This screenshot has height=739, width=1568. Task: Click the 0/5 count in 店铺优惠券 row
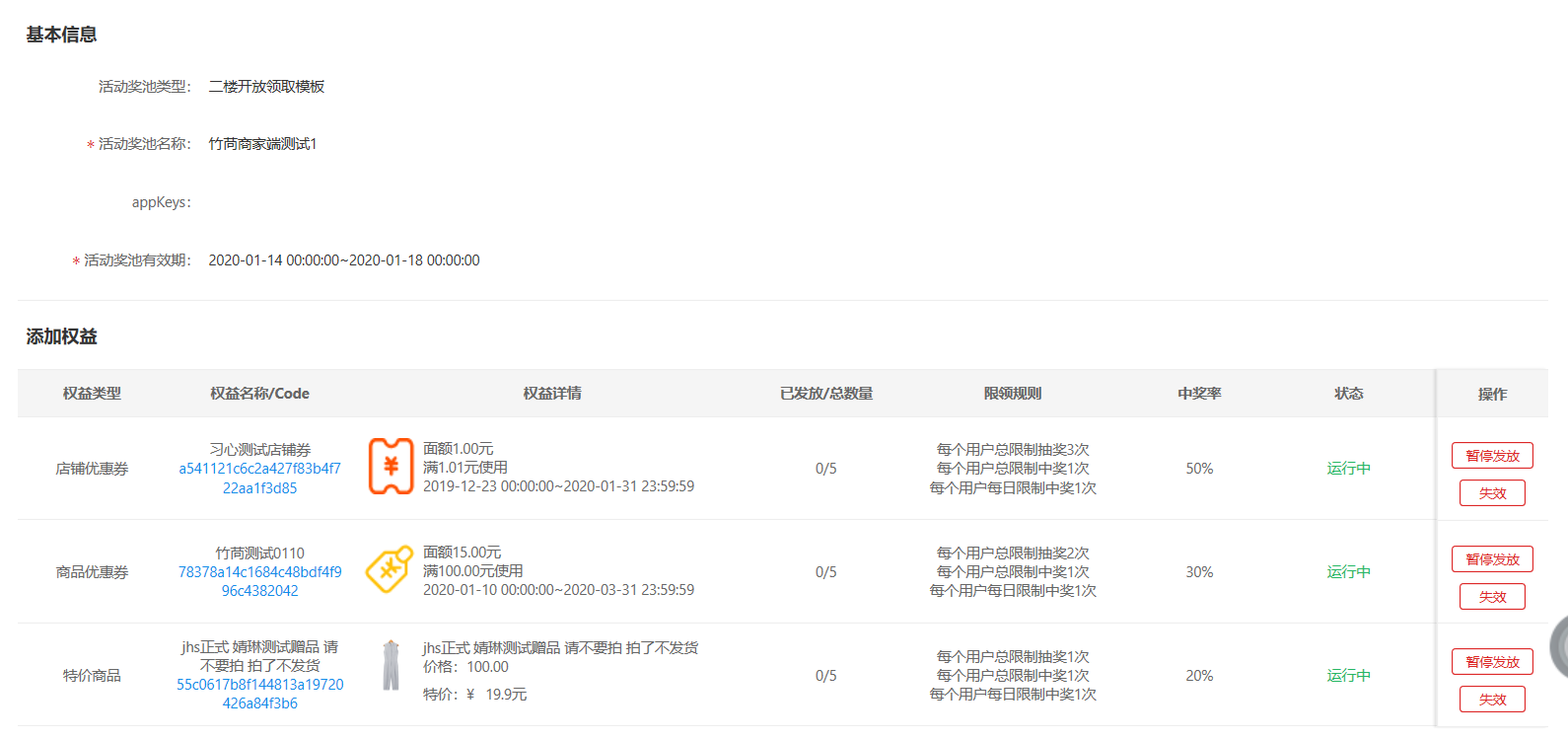tap(826, 469)
